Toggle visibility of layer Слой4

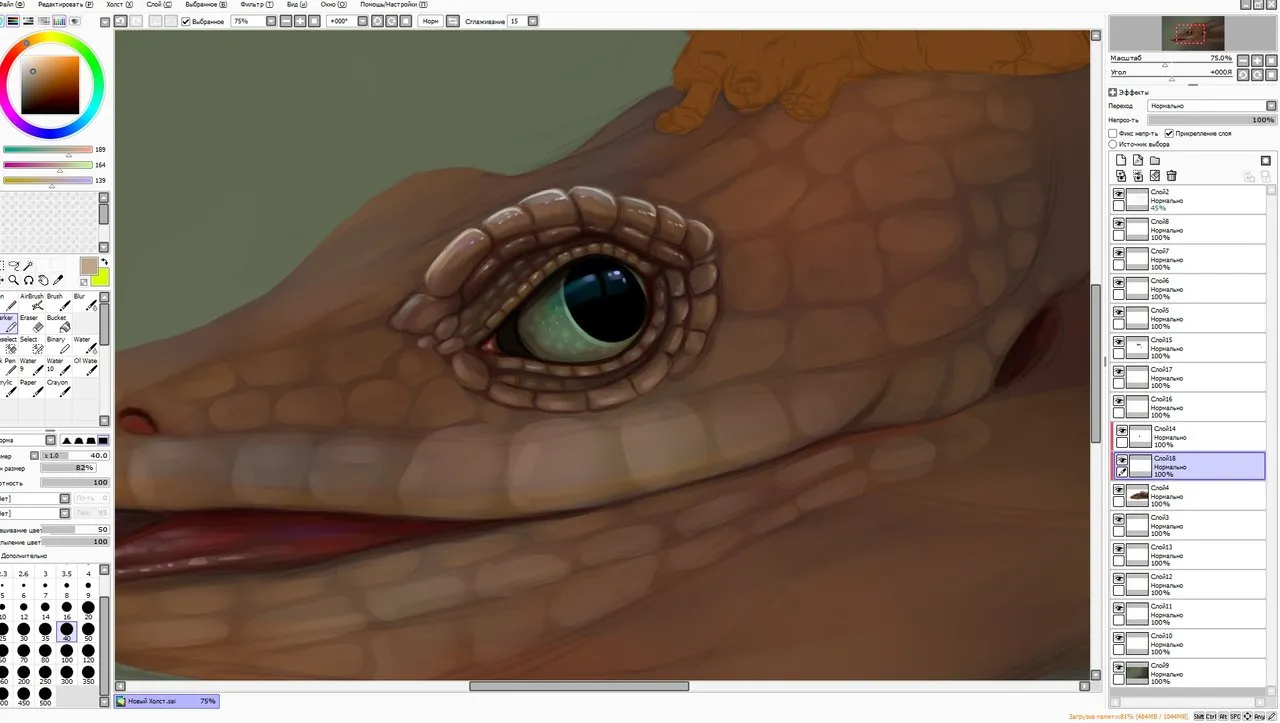[1119, 490]
